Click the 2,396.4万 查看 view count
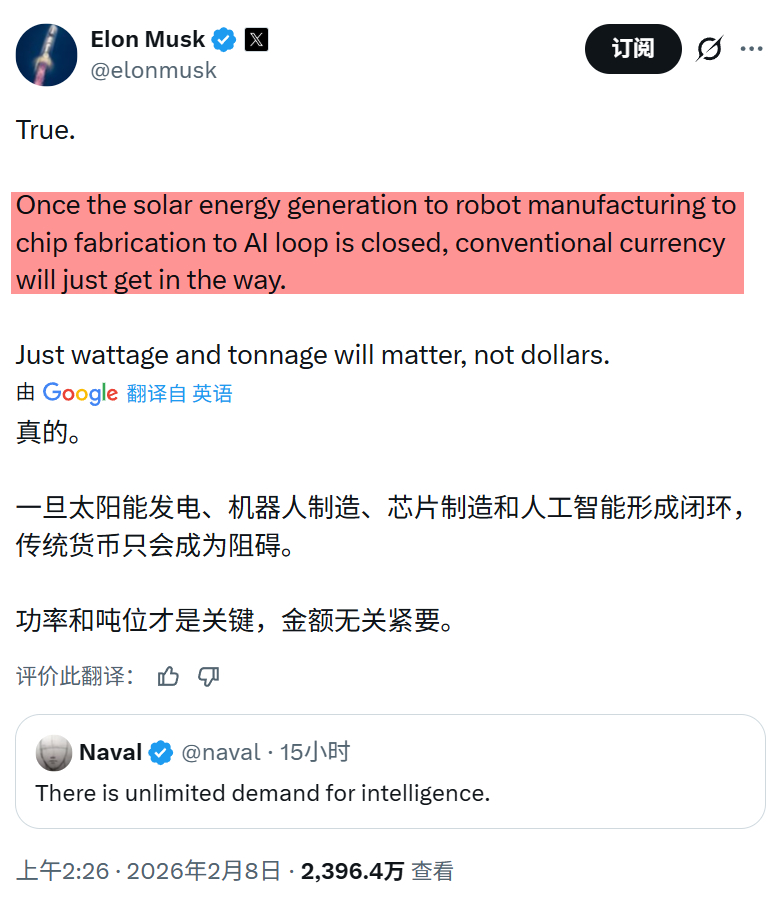The image size is (782, 899). tap(377, 871)
